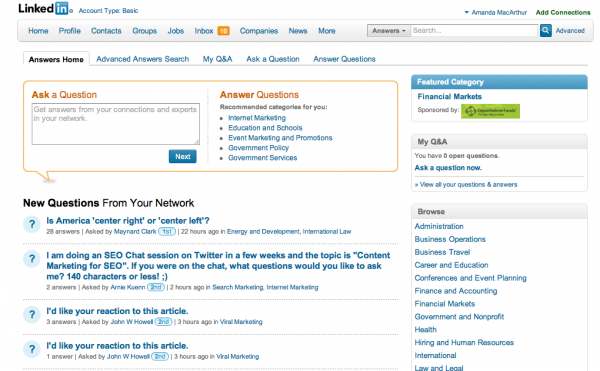
Task: Click the question mark icon beside 'center right' question
Action: click(32, 224)
